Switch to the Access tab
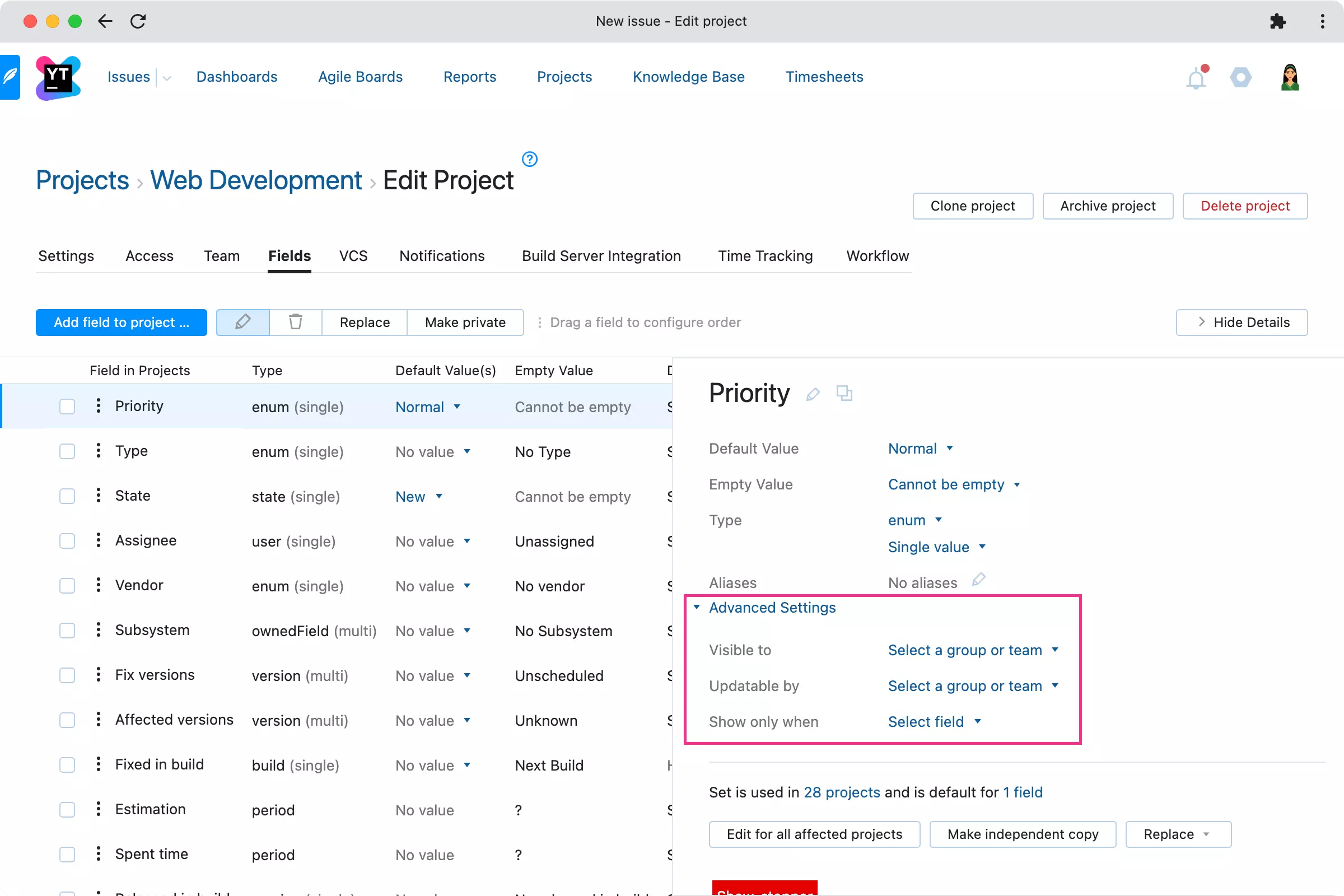This screenshot has height=896, width=1344. point(149,256)
